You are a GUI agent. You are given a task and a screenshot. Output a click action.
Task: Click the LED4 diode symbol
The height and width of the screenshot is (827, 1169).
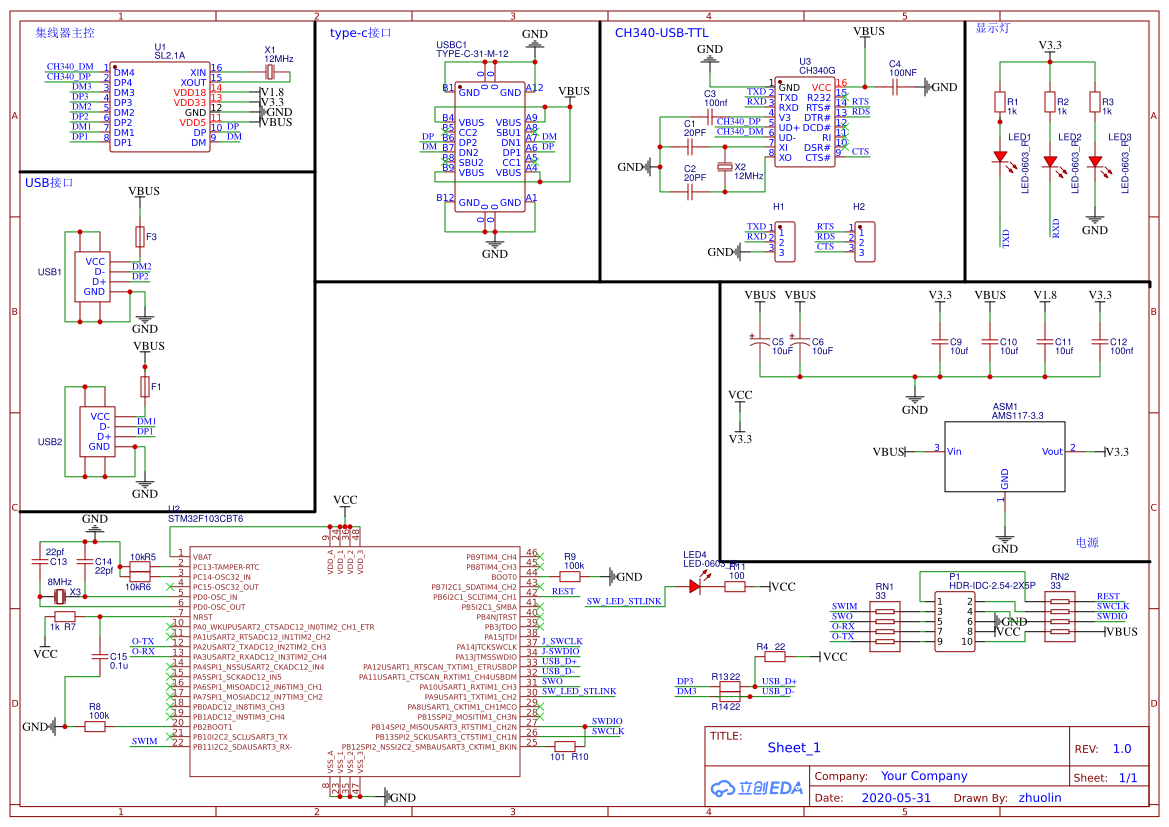(x=695, y=587)
